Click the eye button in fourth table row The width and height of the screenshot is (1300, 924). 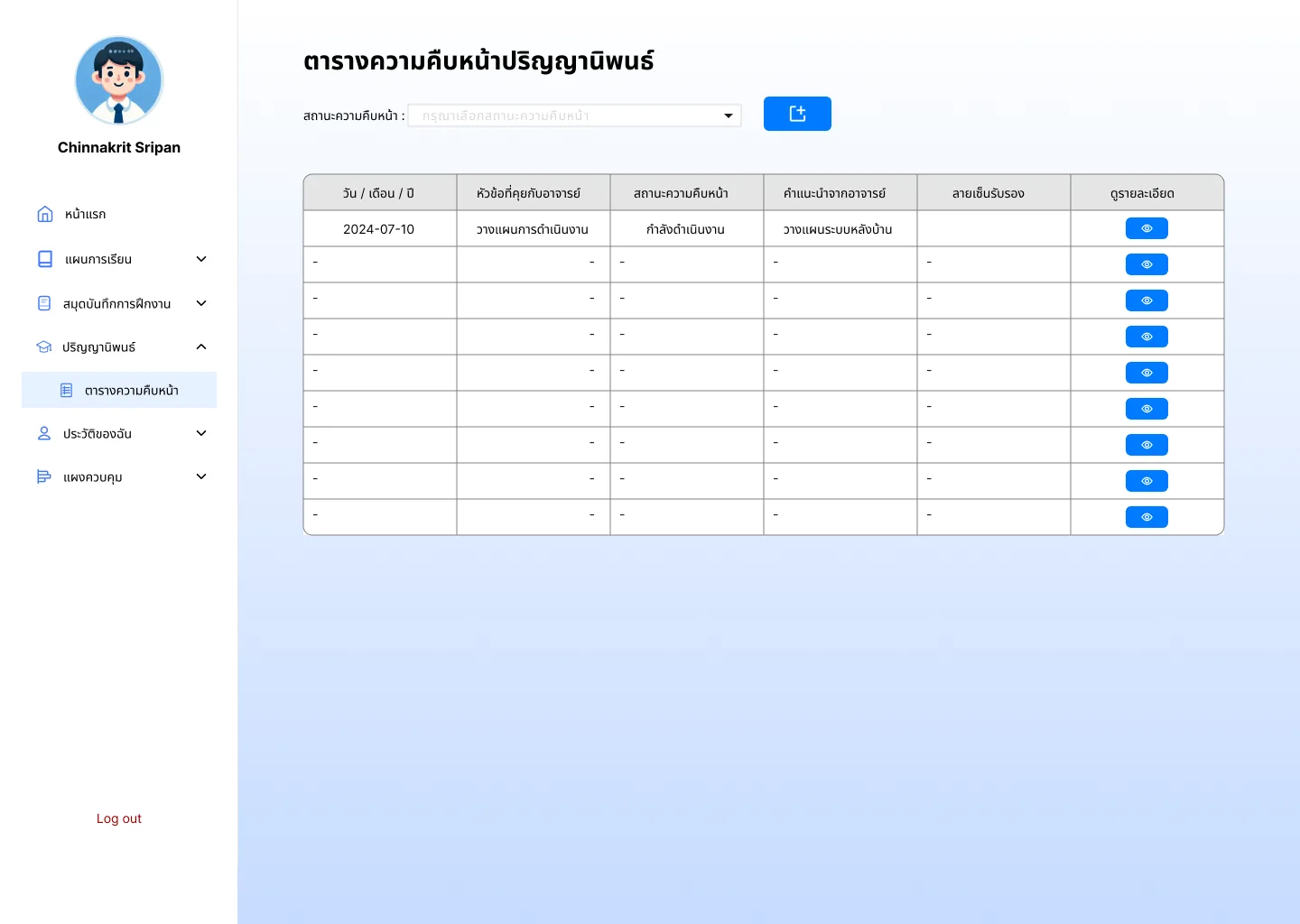pos(1147,337)
